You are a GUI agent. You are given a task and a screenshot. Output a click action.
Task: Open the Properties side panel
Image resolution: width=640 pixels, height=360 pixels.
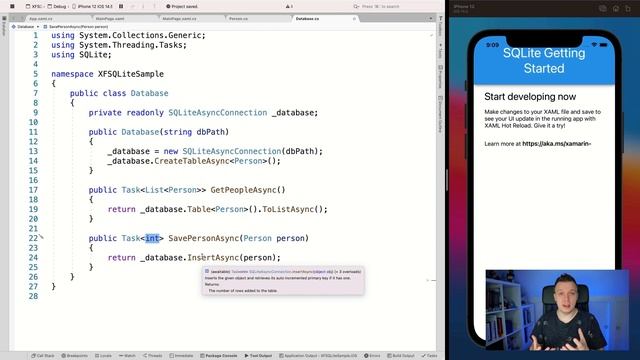(x=441, y=76)
